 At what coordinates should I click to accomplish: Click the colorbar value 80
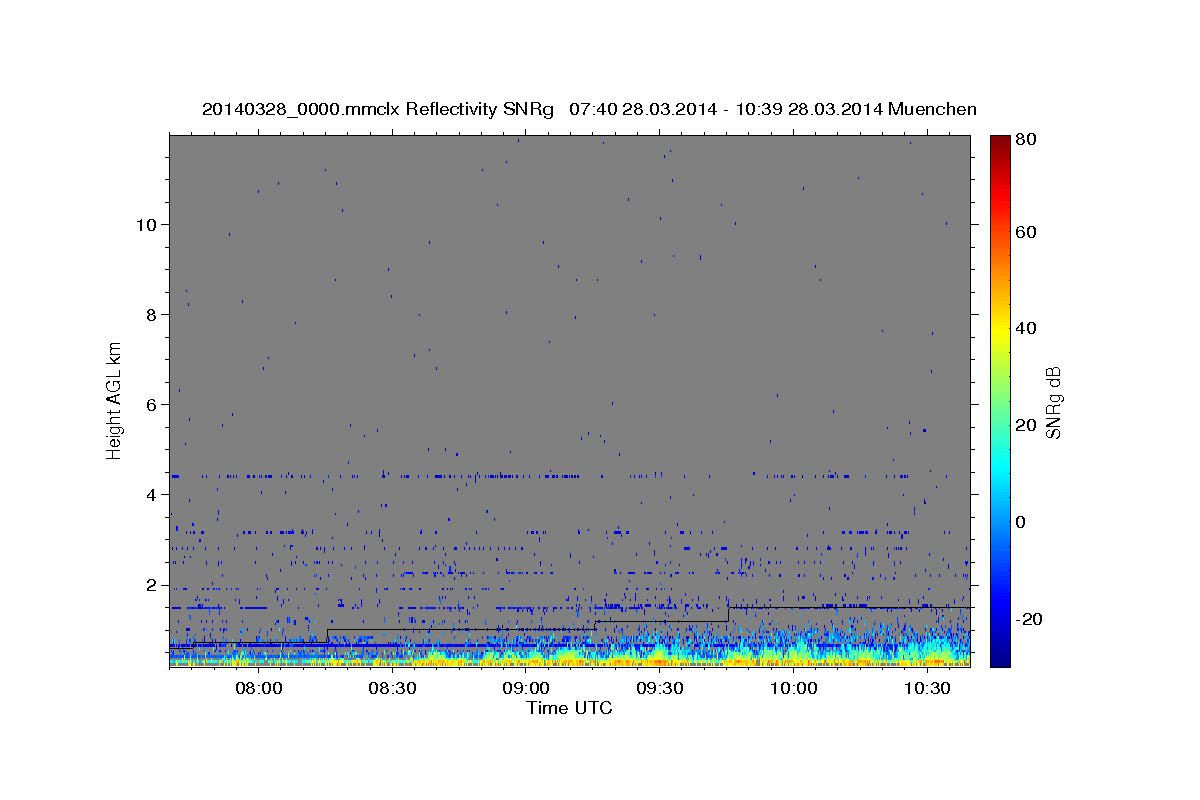(1025, 139)
